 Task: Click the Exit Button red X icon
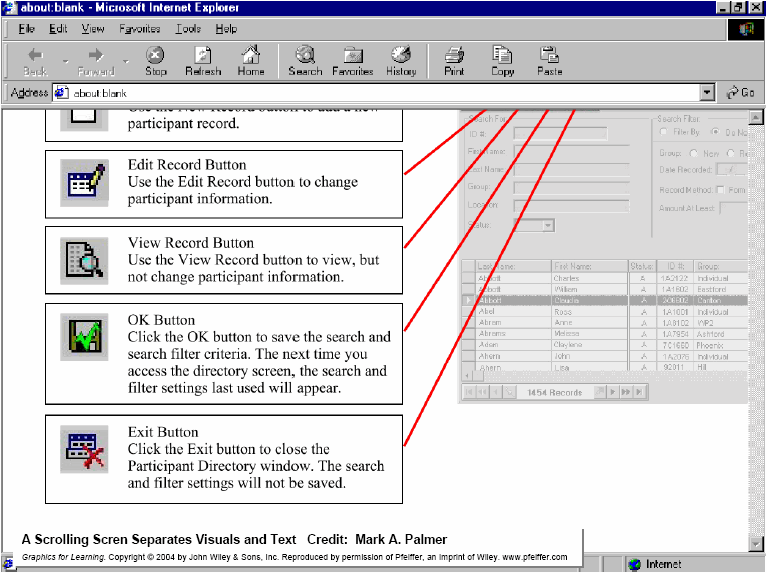[x=84, y=449]
